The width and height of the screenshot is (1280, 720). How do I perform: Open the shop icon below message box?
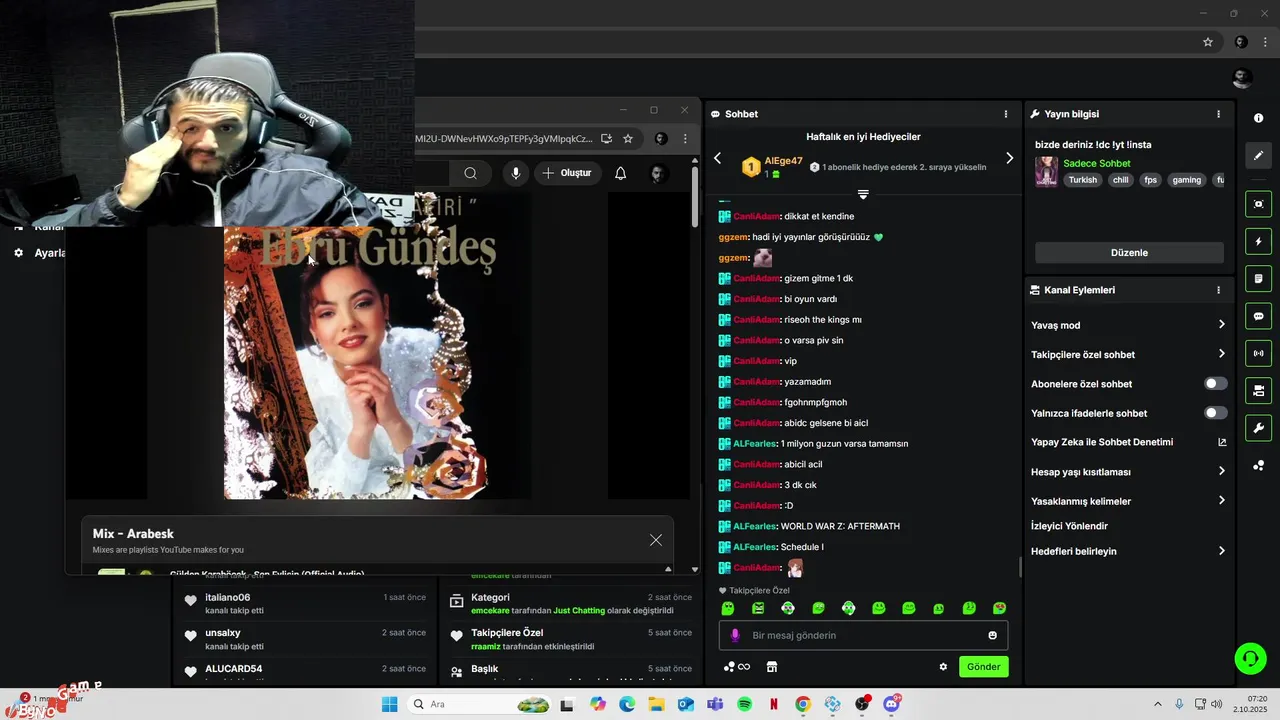pos(772,667)
